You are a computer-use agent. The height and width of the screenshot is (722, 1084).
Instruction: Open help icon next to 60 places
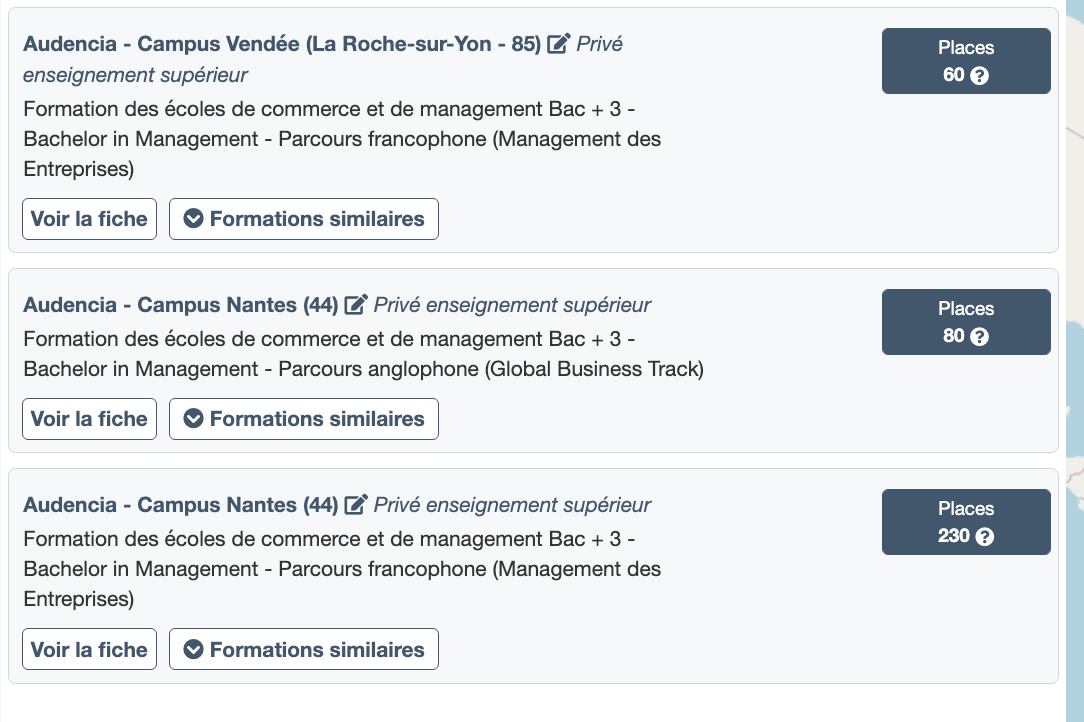(980, 75)
